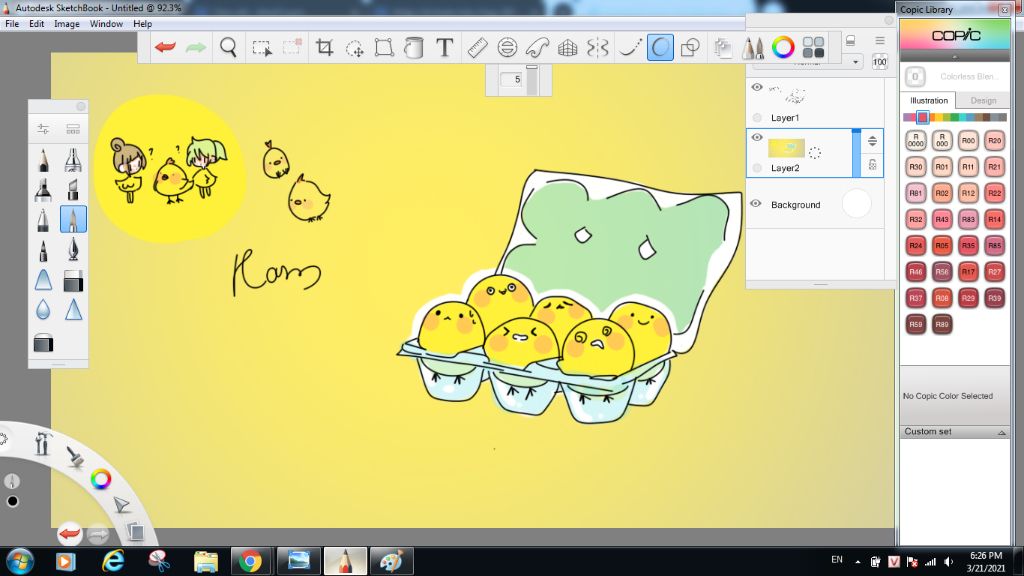Toggle Background layer visibility eye

[756, 204]
